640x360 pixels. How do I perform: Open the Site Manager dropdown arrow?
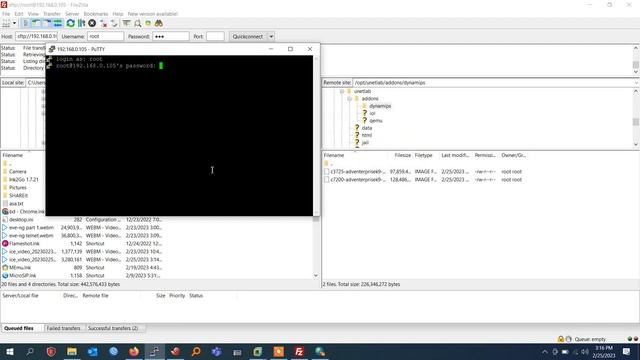point(15,23)
